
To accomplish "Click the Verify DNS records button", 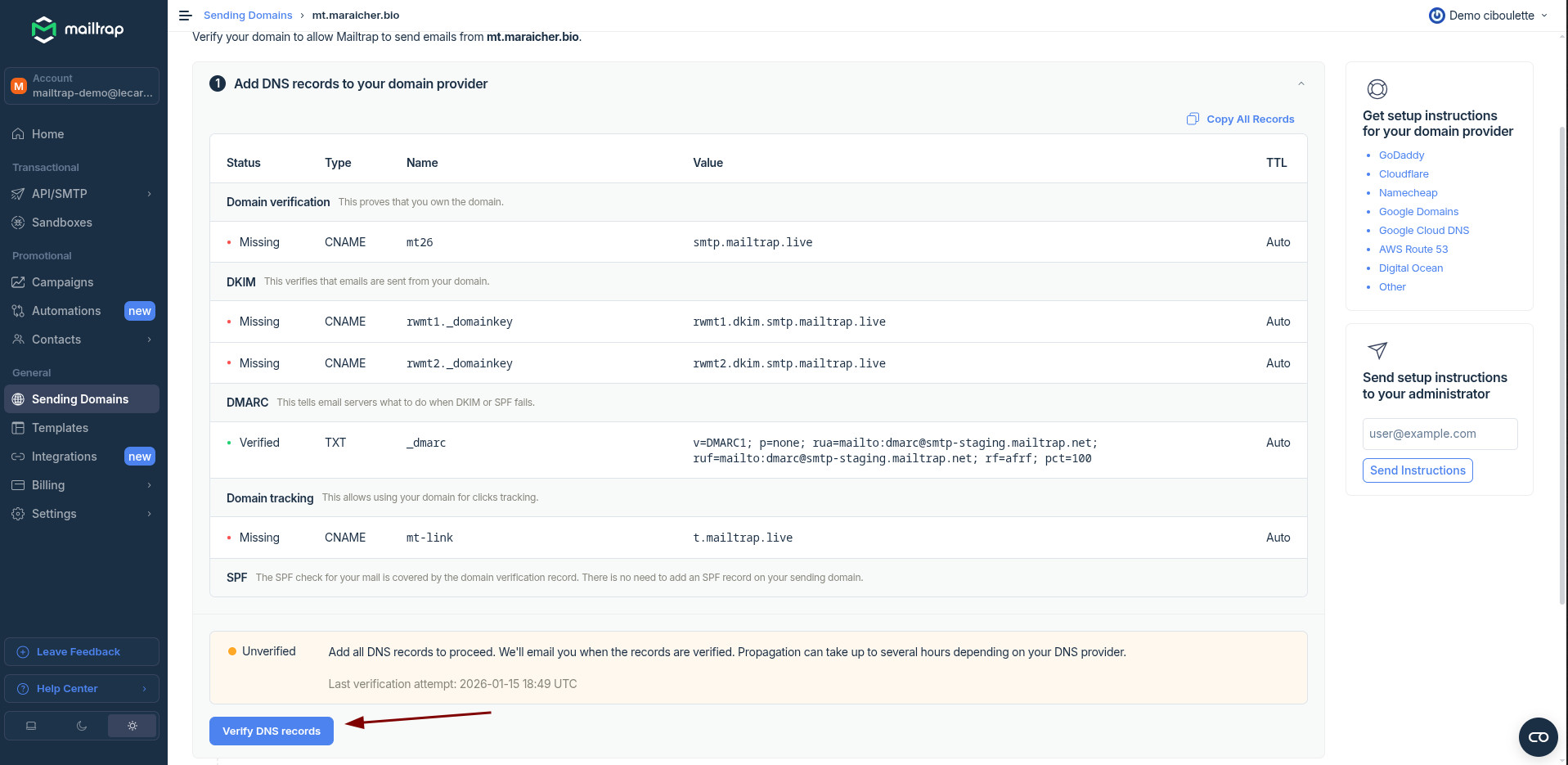I will (x=271, y=731).
